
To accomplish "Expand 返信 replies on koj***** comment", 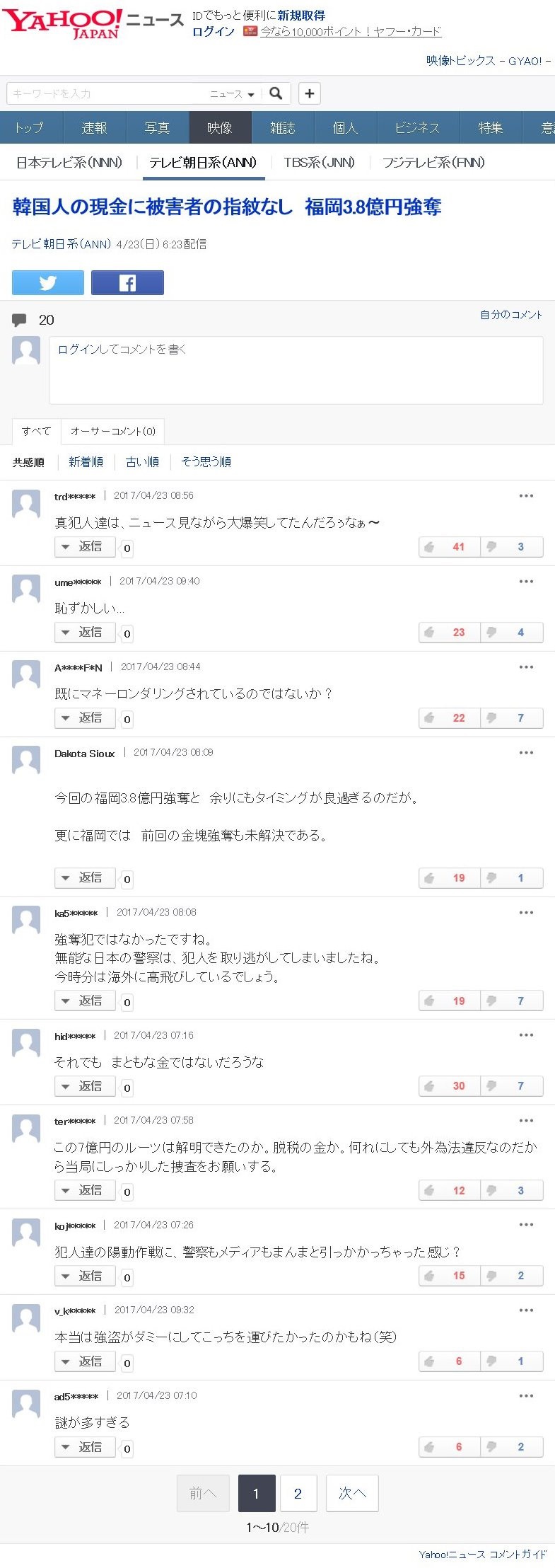I will click(85, 1276).
